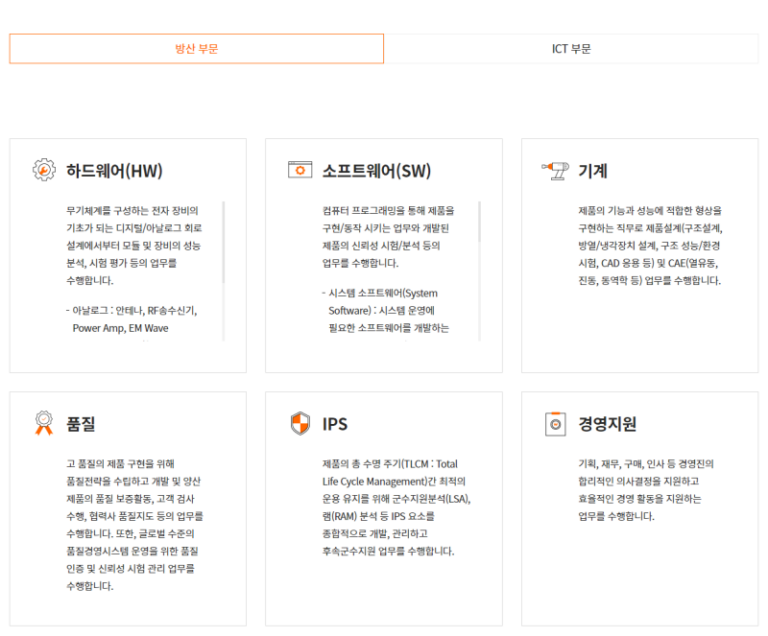The width and height of the screenshot is (768, 636).
Task: Click the 경영지원 description paragraph
Action: (646, 490)
